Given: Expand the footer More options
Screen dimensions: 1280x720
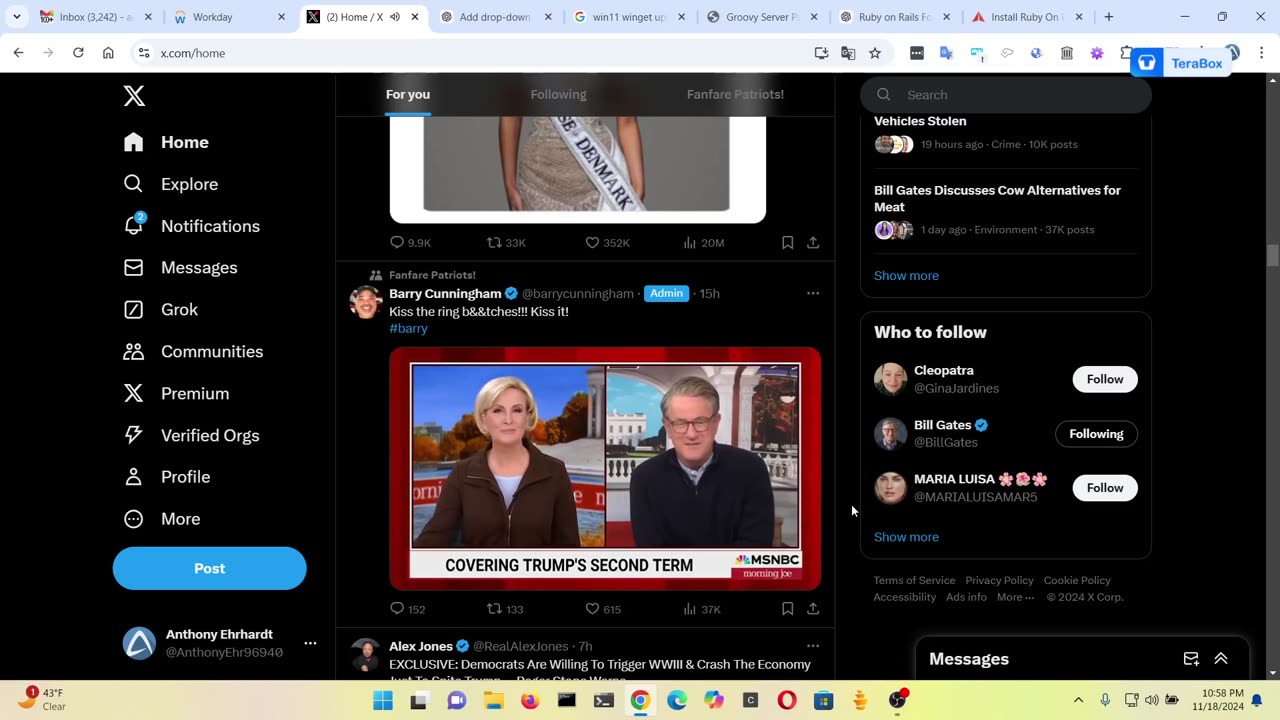Looking at the screenshot, I should (x=1015, y=598).
